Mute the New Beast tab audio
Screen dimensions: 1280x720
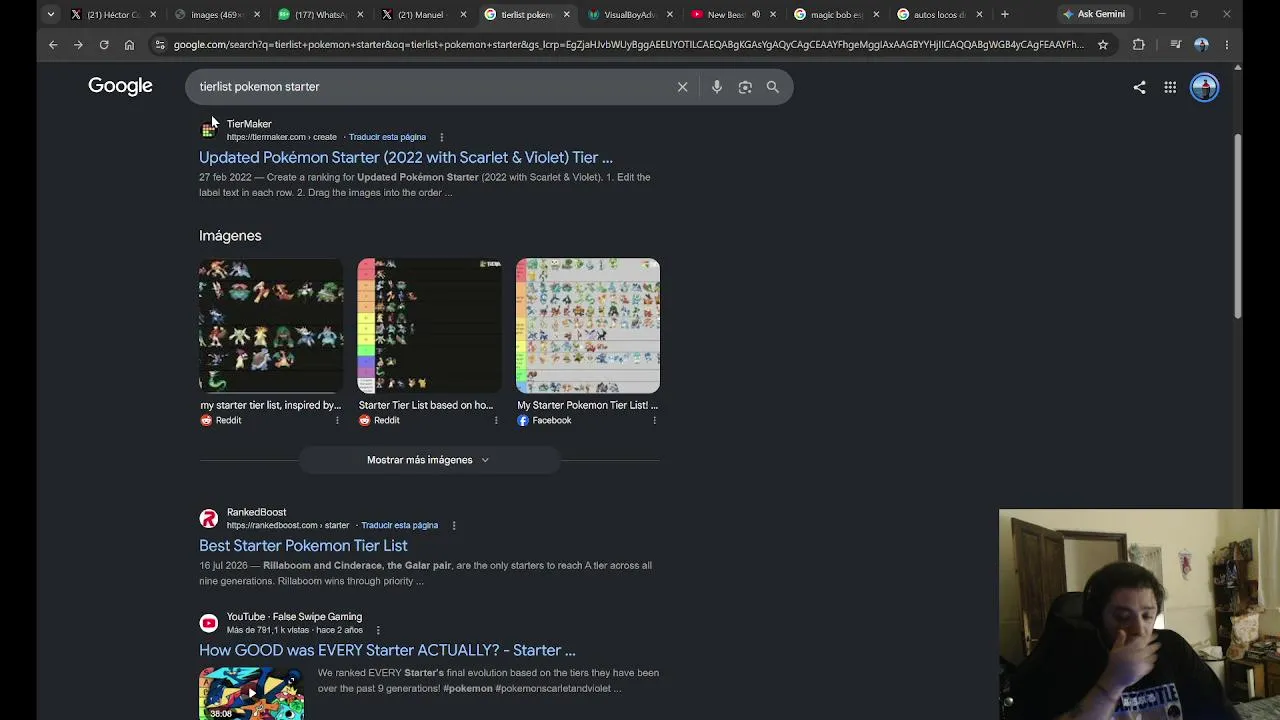tap(756, 14)
